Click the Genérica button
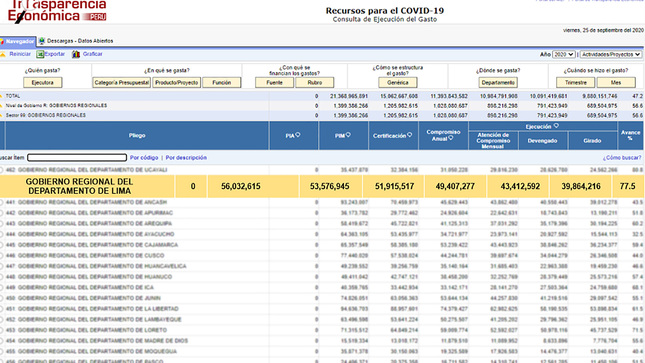 (x=398, y=83)
